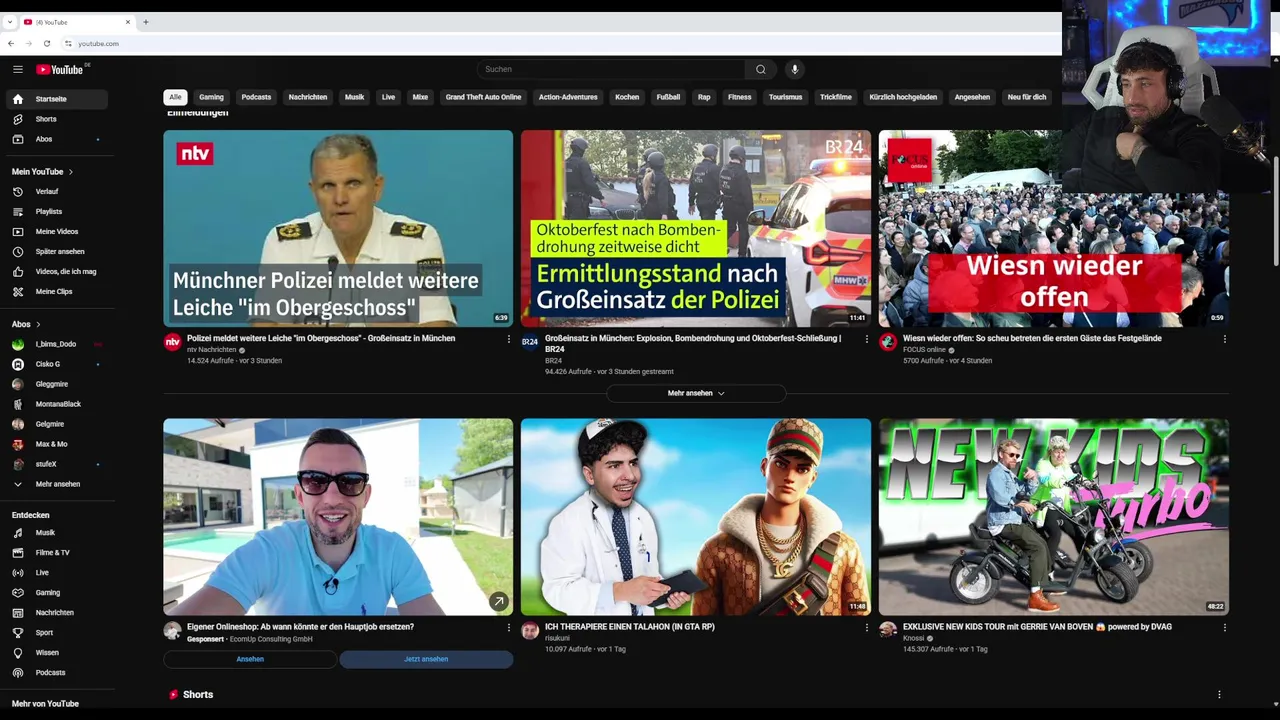Open MontanaBlack subscription channel
This screenshot has height=720, width=1280.
click(57, 404)
